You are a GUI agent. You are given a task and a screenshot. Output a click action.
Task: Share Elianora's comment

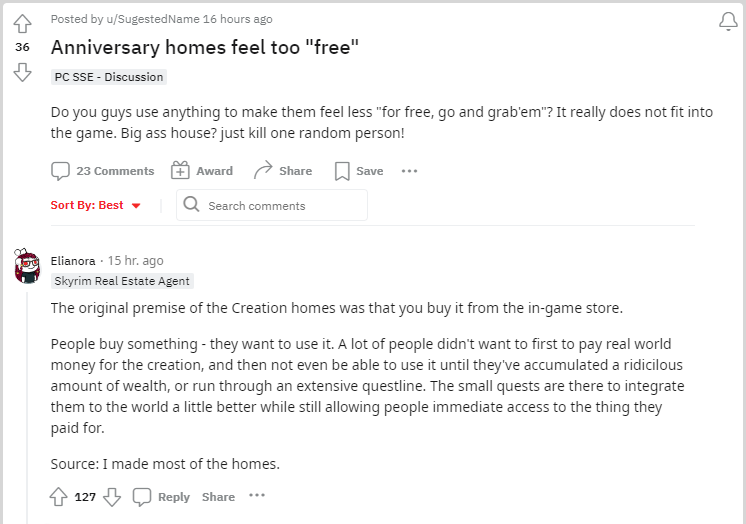click(x=218, y=497)
